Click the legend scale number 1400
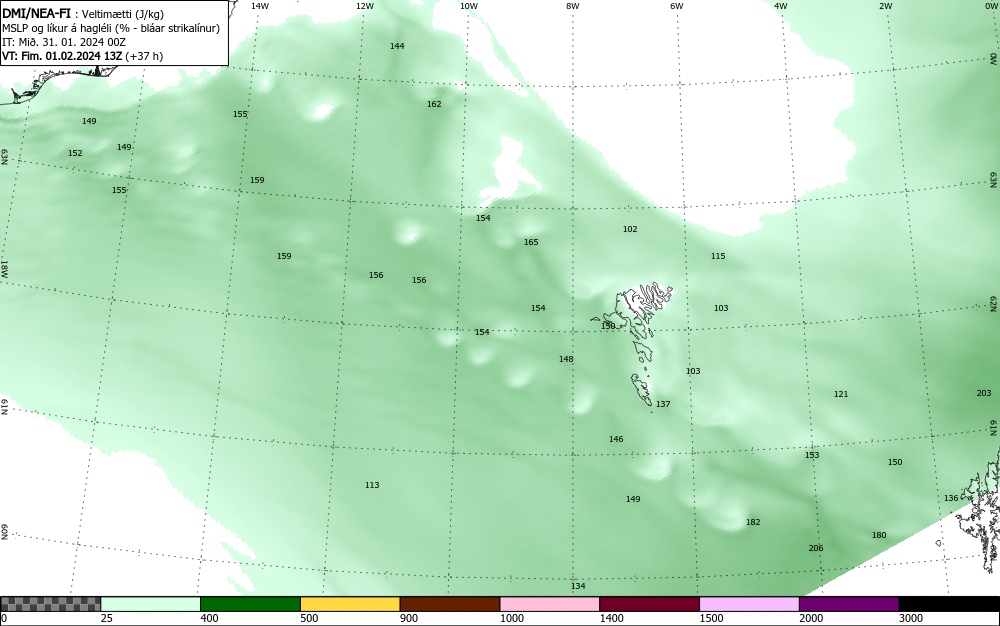 point(612,618)
